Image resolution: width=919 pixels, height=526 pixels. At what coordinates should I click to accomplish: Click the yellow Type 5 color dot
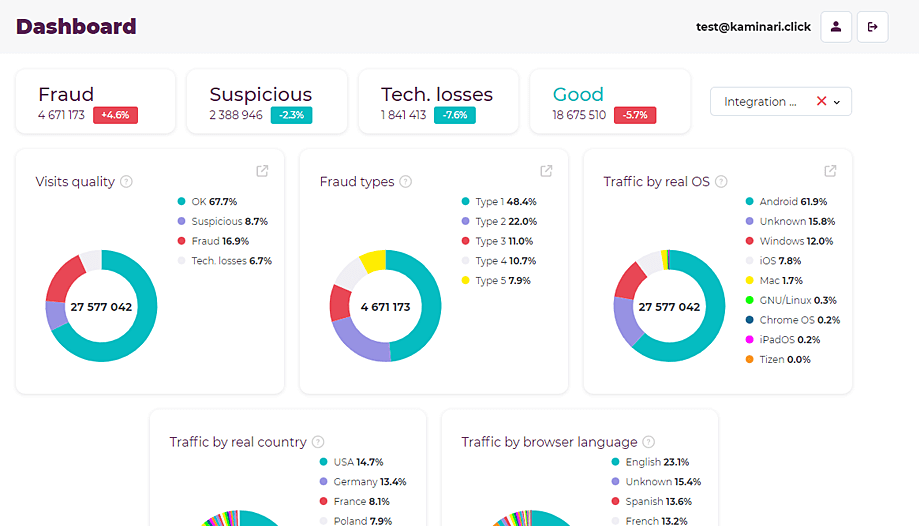click(465, 280)
